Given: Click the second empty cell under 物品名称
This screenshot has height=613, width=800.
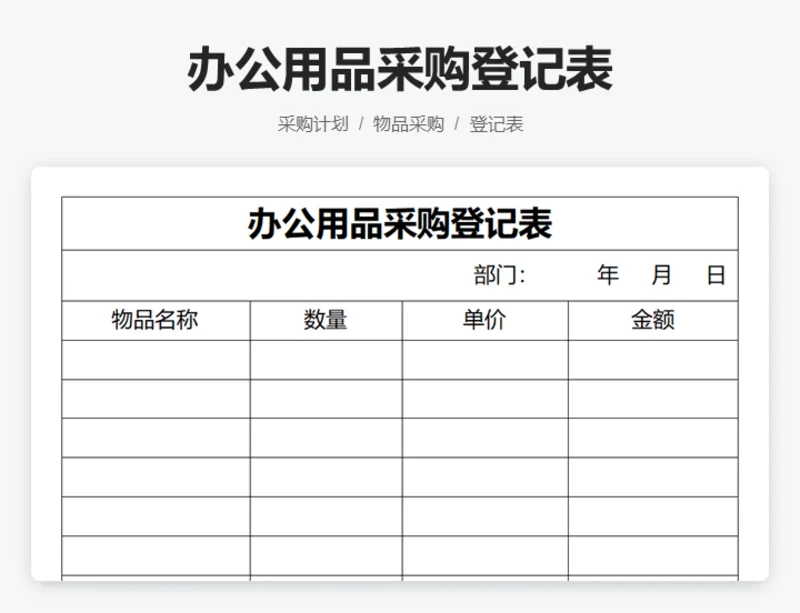Looking at the screenshot, I should pyautogui.click(x=156, y=399).
